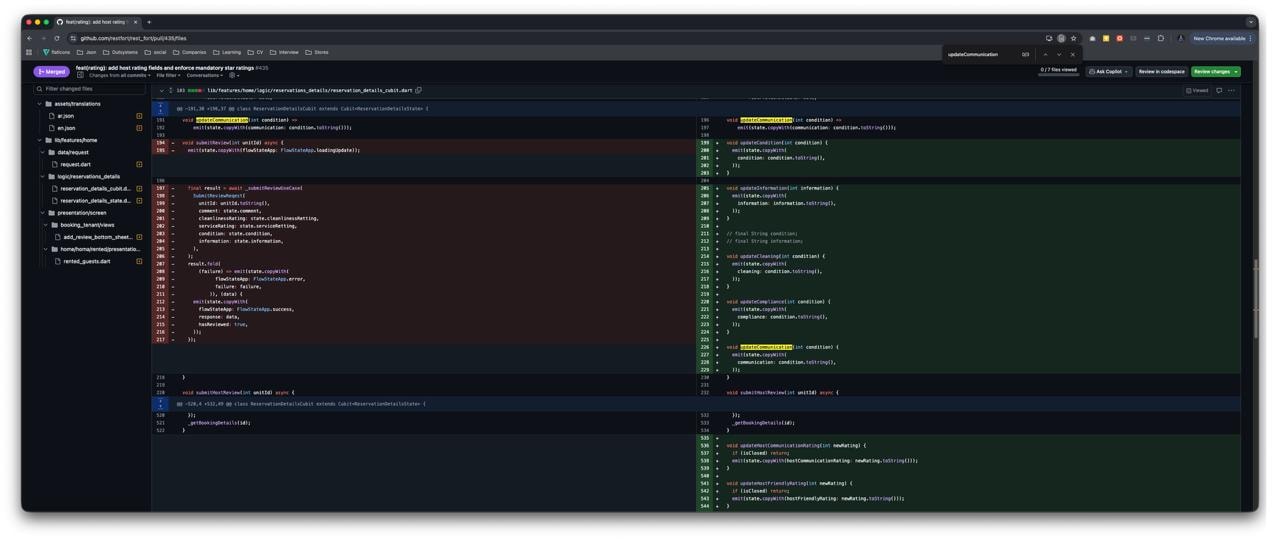Go to next find-in-page match
The height and width of the screenshot is (540, 1280).
click(x=1059, y=54)
